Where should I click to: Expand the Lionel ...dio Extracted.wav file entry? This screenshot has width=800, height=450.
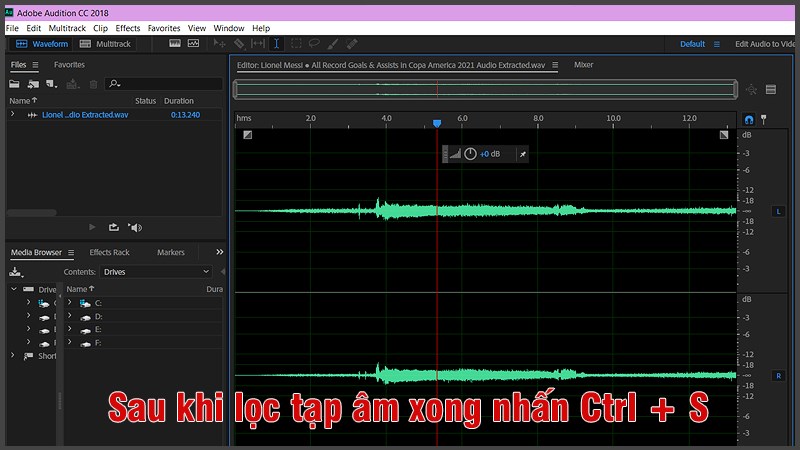click(x=13, y=114)
